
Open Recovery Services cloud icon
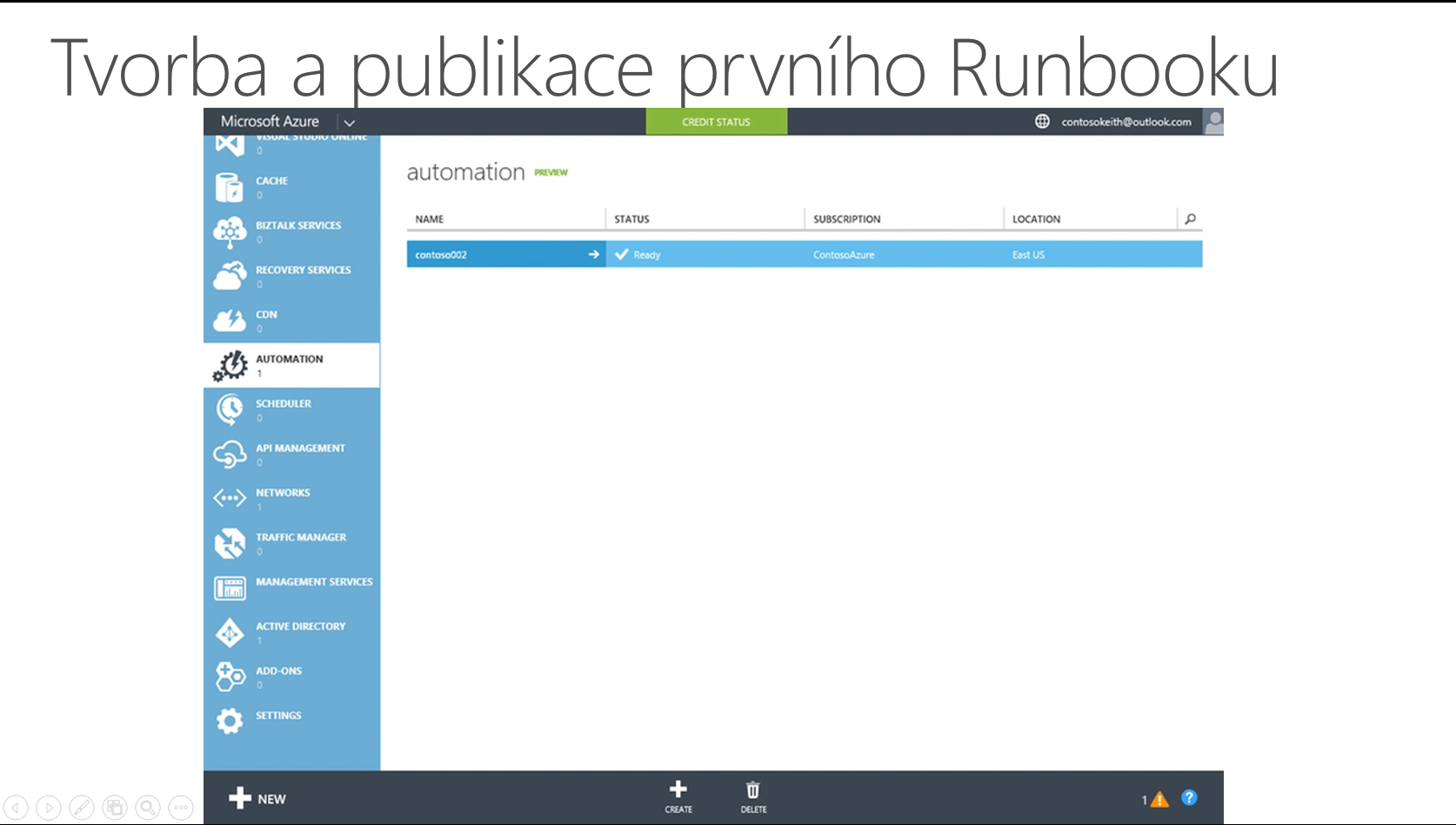coord(230,276)
